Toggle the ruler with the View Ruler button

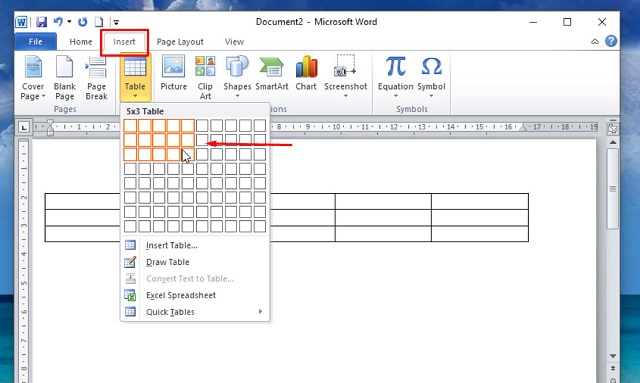(613, 128)
